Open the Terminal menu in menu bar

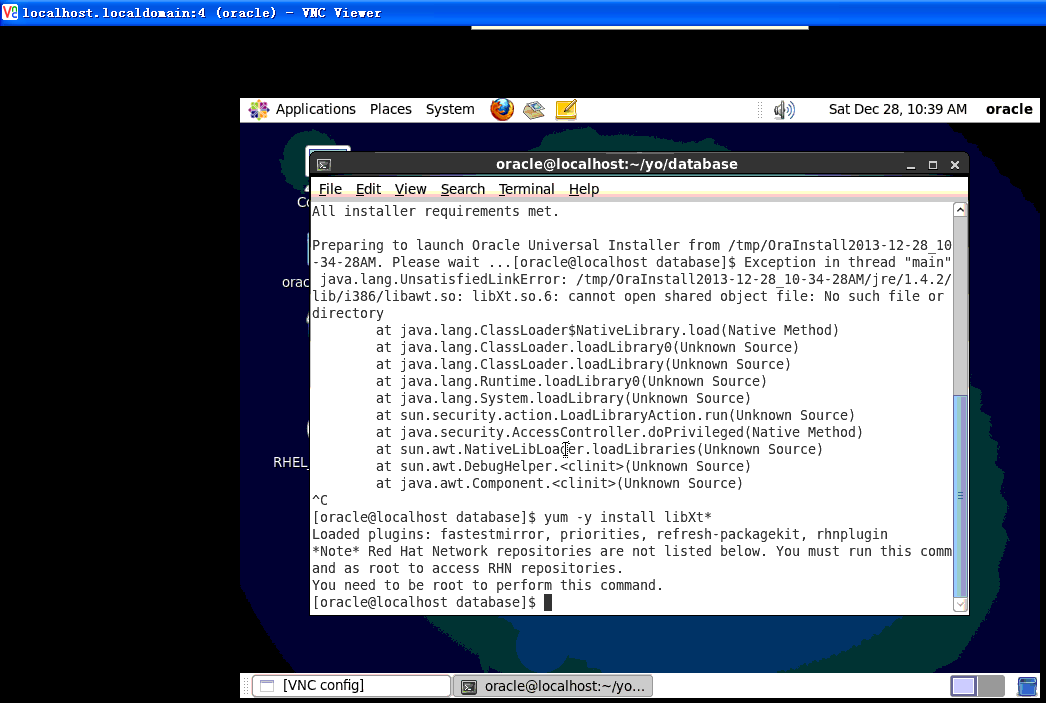click(526, 189)
